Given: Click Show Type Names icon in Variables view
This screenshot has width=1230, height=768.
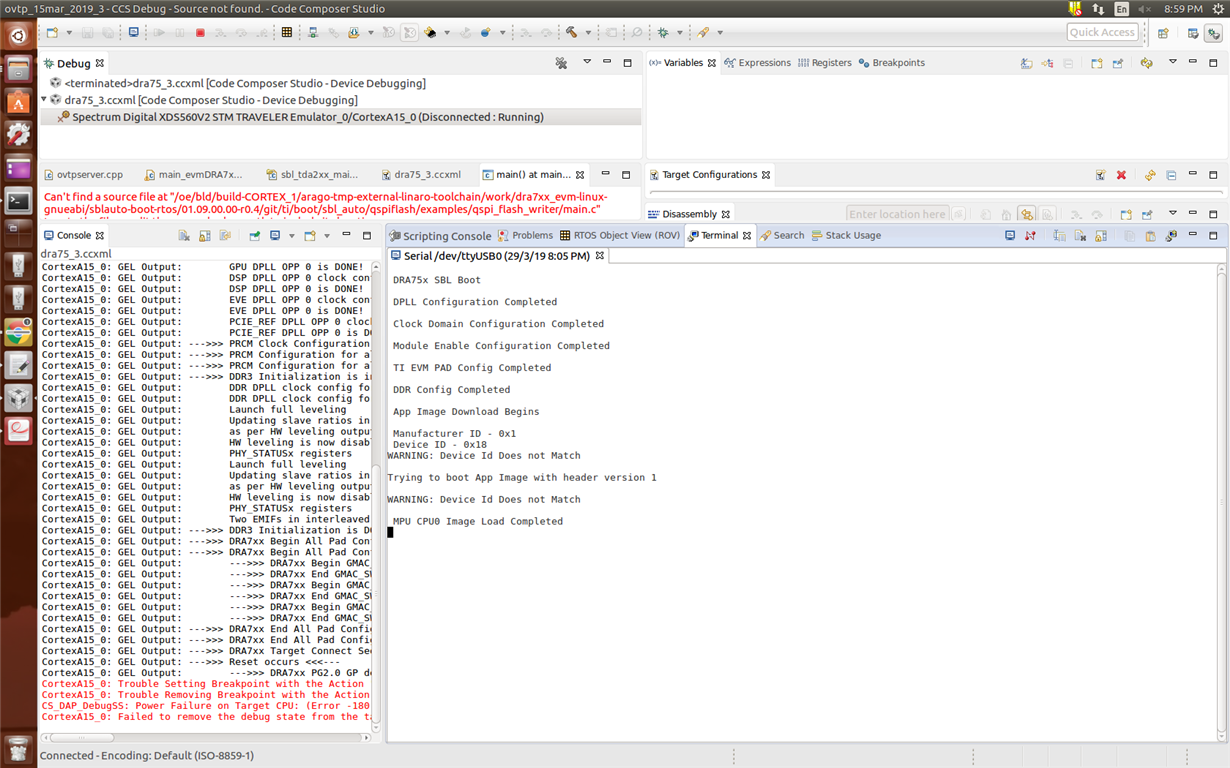Looking at the screenshot, I should click(1026, 63).
